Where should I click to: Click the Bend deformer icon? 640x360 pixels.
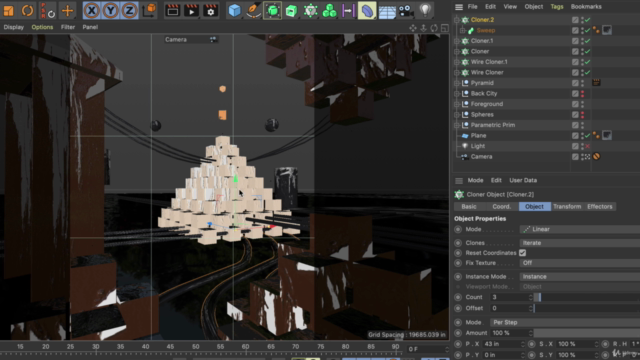(367, 10)
